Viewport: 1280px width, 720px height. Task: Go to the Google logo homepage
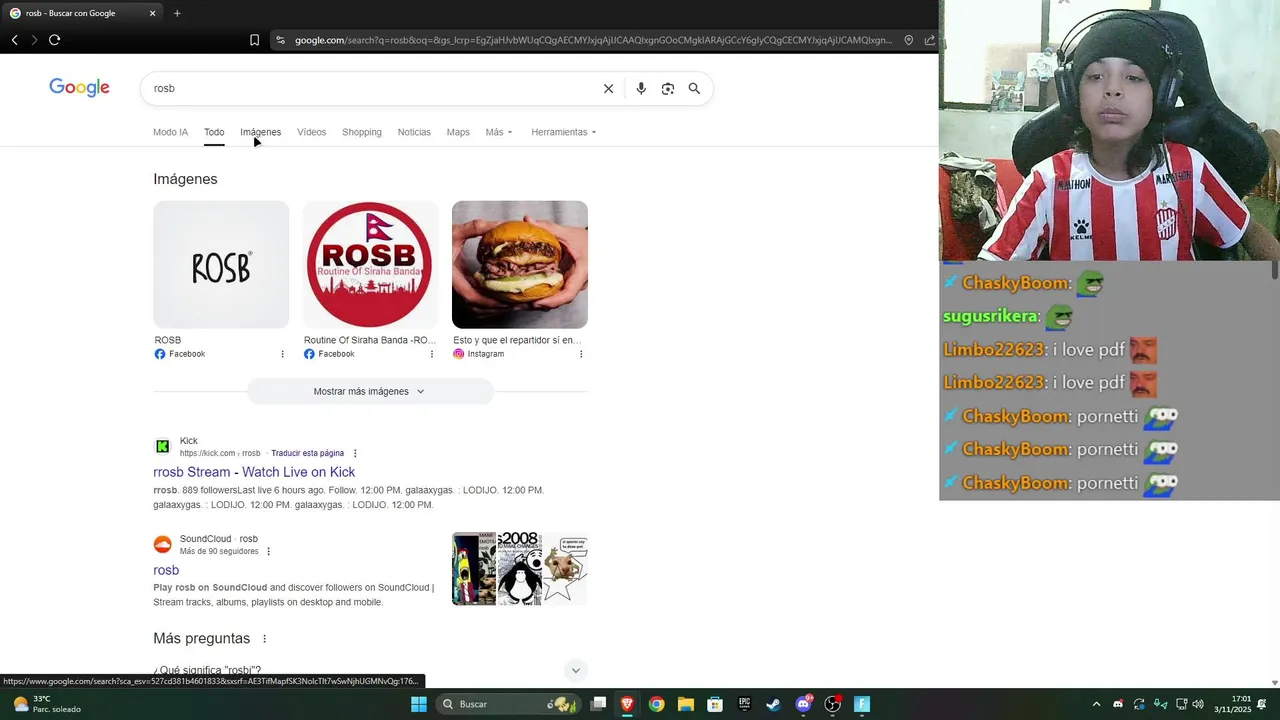[x=79, y=88]
